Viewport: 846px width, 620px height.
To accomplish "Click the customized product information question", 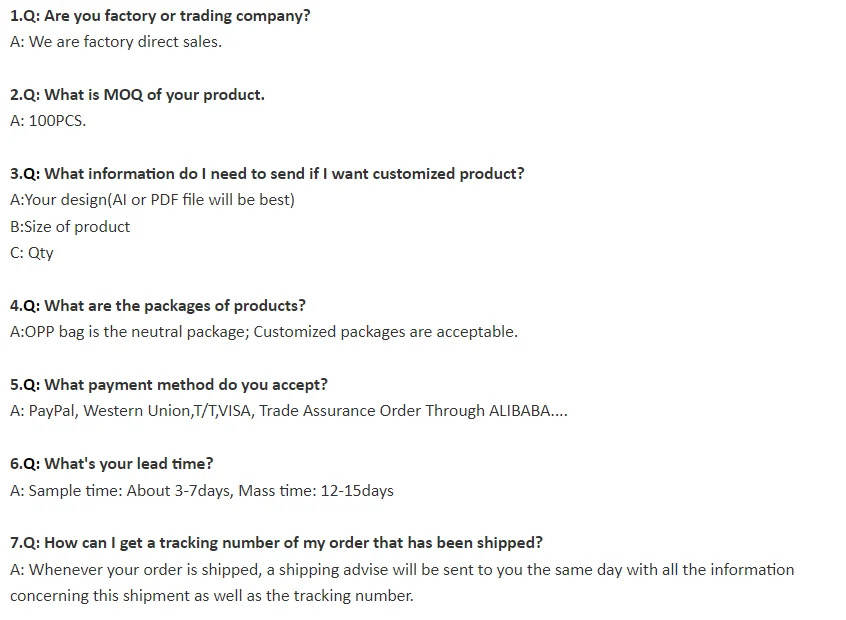I will [x=267, y=174].
